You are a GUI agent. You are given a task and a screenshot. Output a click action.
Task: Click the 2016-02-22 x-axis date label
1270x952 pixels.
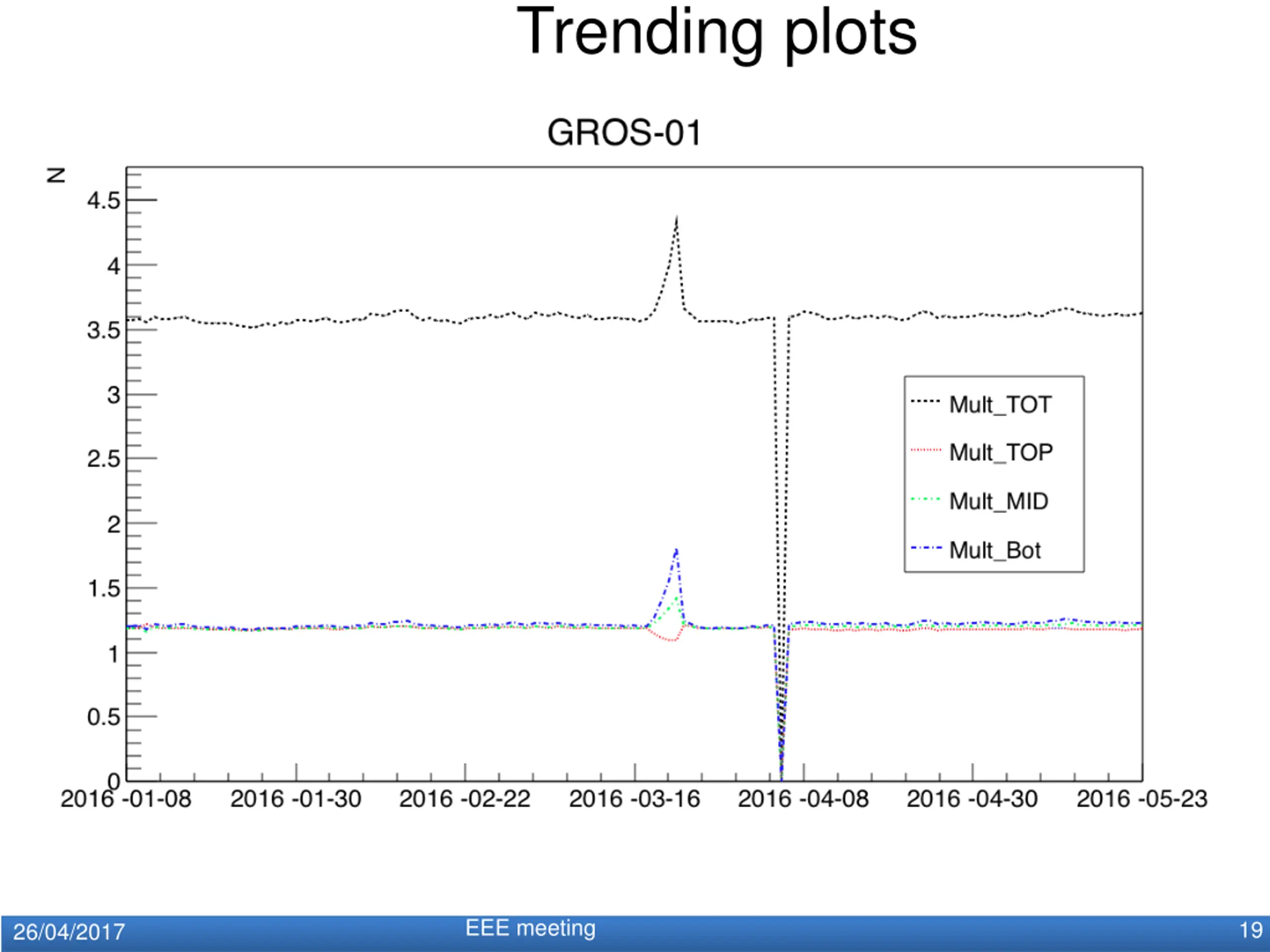(x=464, y=799)
